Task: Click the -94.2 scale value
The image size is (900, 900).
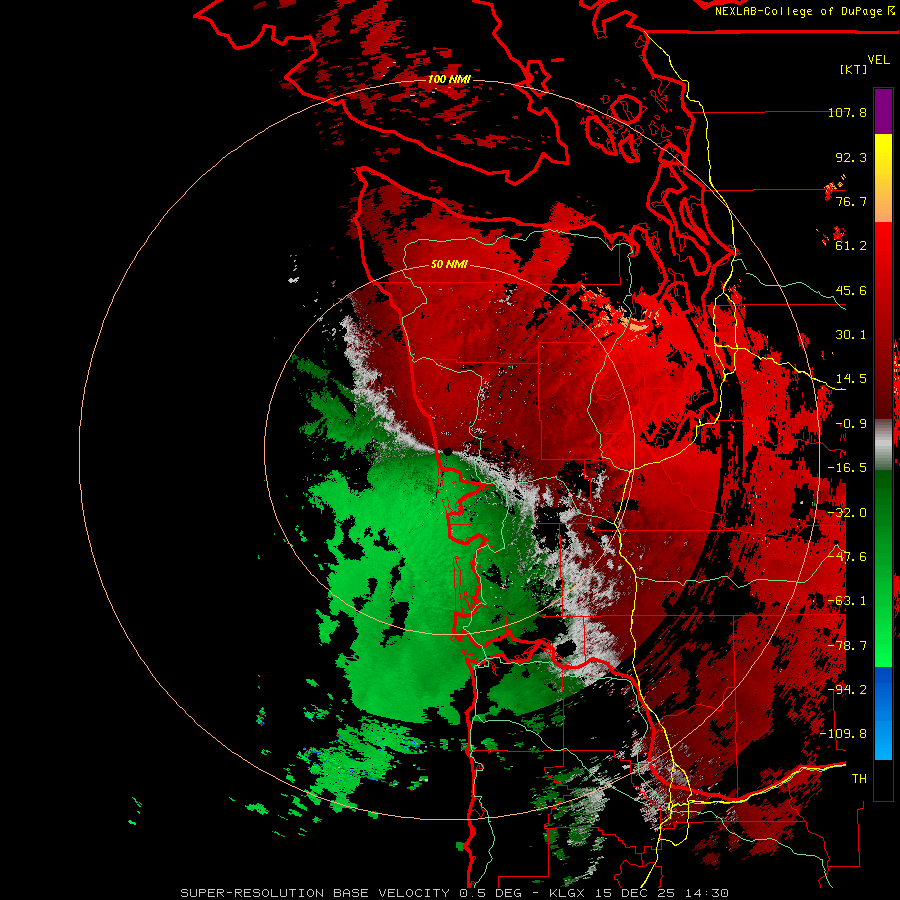Action: click(x=847, y=690)
